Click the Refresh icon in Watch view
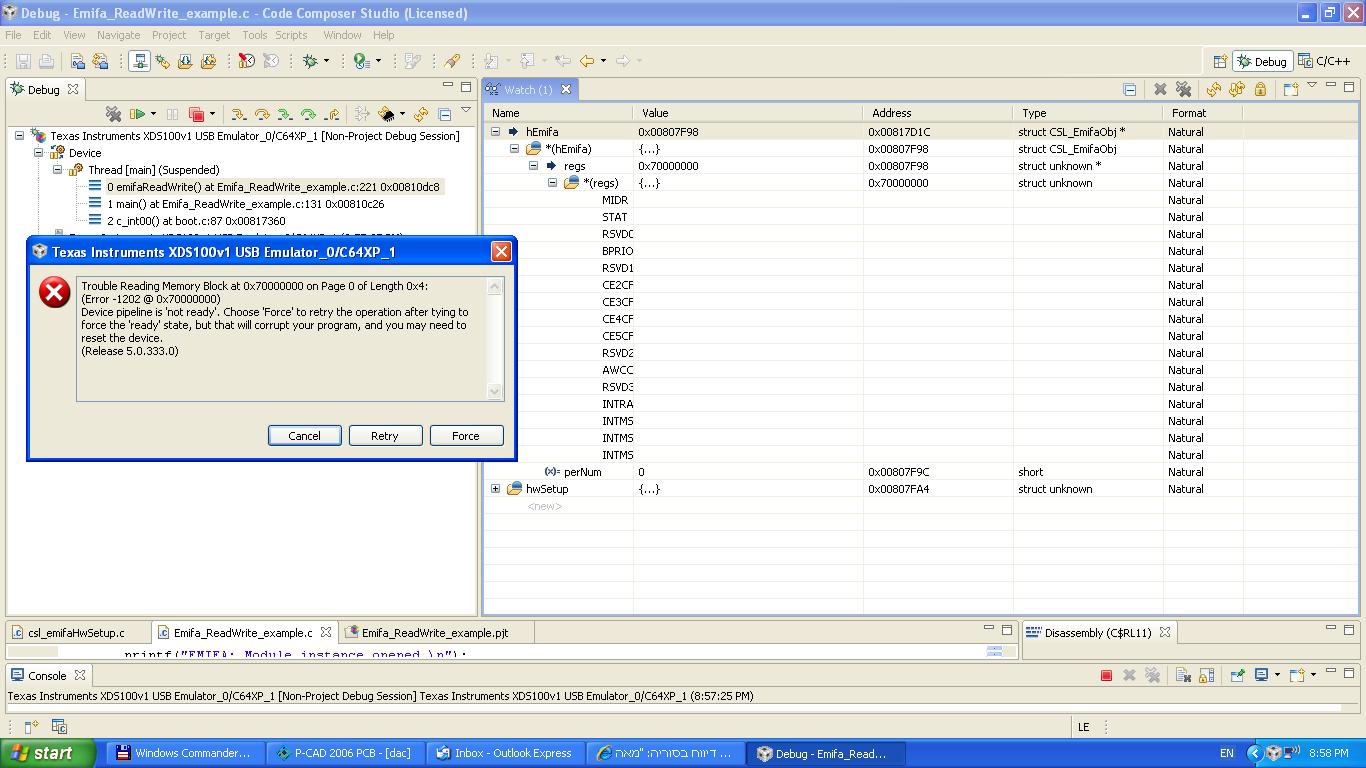The height and width of the screenshot is (768, 1366). [1213, 89]
